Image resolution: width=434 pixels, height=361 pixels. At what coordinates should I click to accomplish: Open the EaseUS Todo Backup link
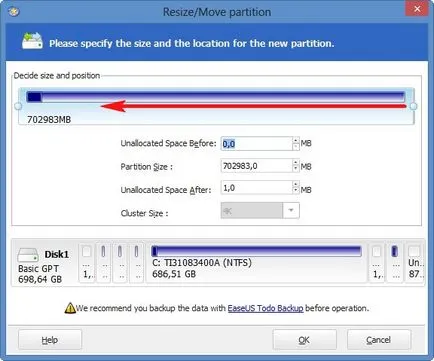coord(265,308)
